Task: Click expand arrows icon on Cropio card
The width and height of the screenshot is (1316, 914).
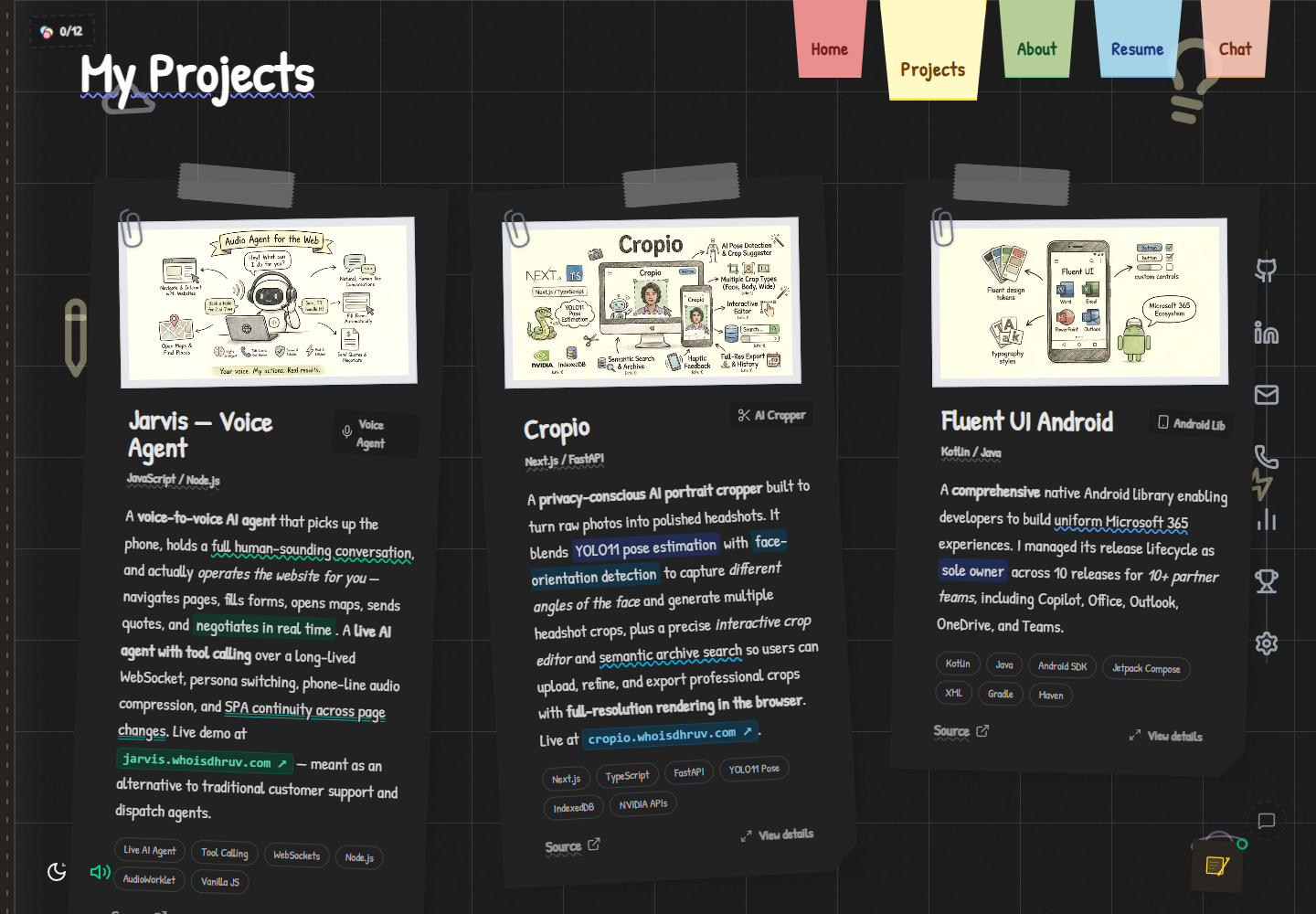Action: [x=747, y=836]
